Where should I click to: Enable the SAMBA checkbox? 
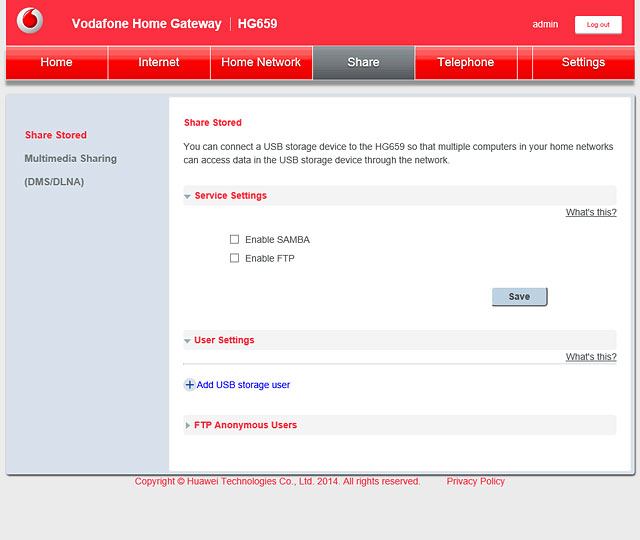coord(234,239)
